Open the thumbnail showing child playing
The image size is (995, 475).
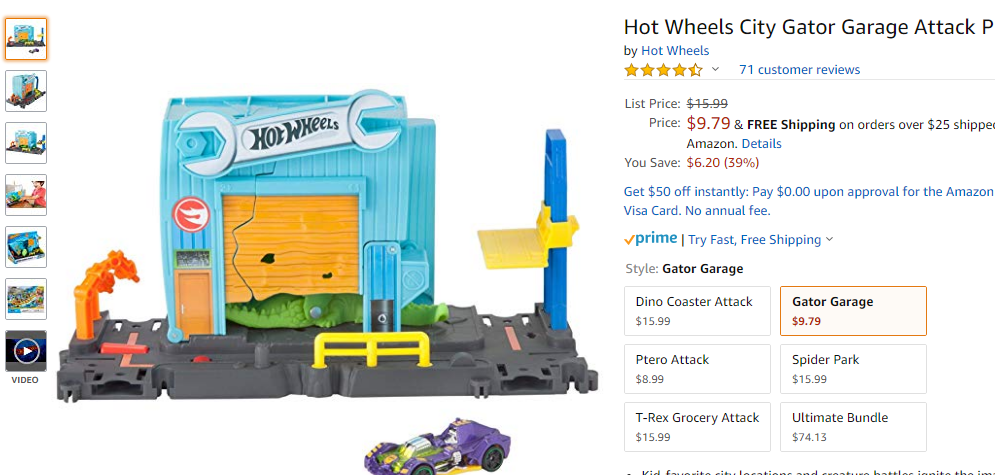26,195
